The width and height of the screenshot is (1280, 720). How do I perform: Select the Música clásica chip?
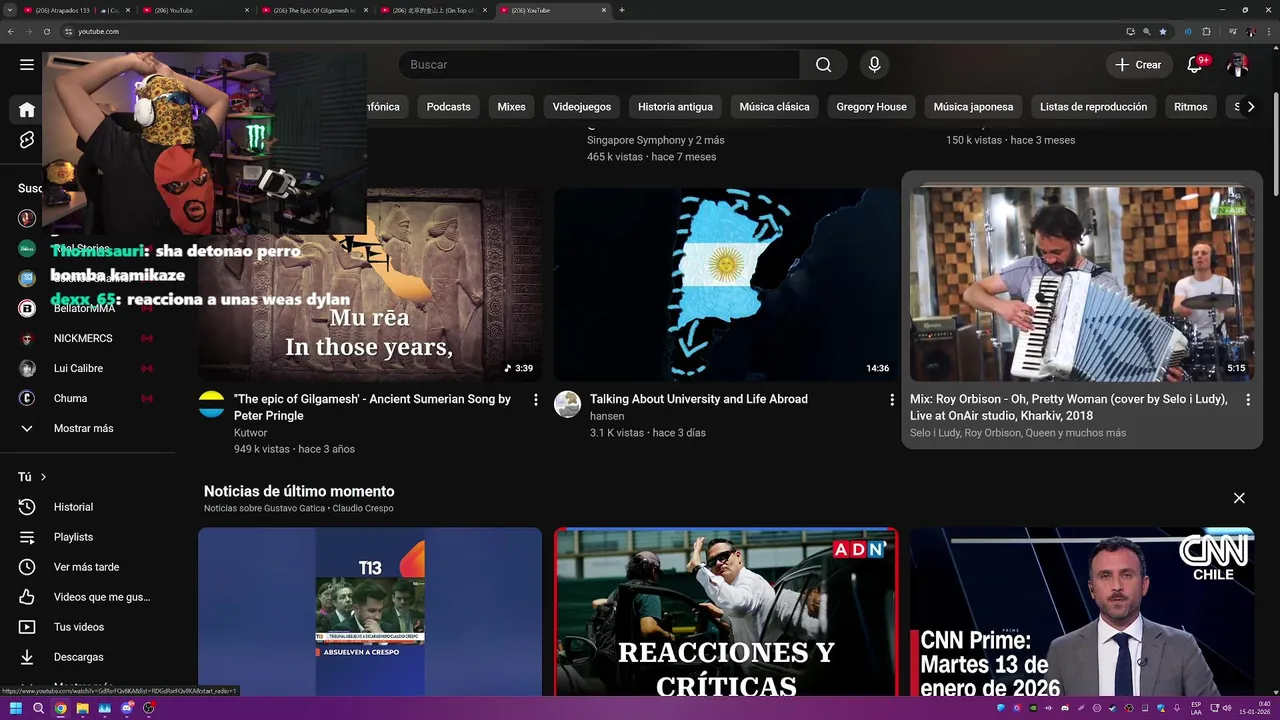coord(774,107)
